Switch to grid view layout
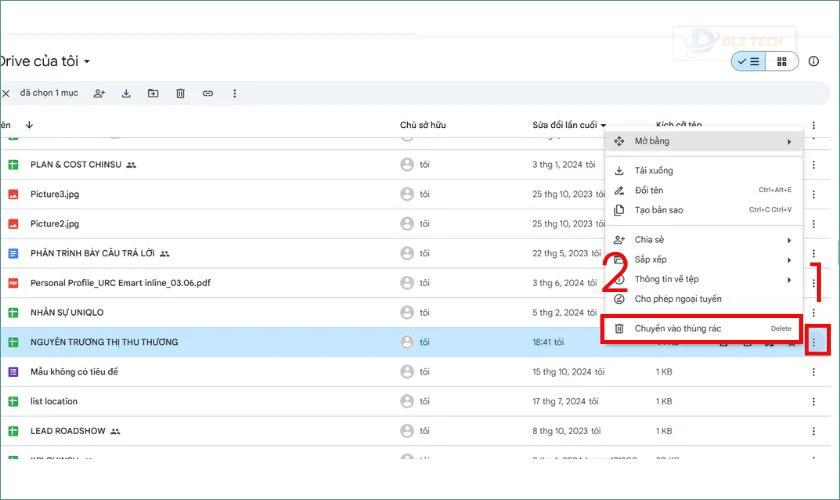Image resolution: width=840 pixels, height=500 pixels. 782,62
